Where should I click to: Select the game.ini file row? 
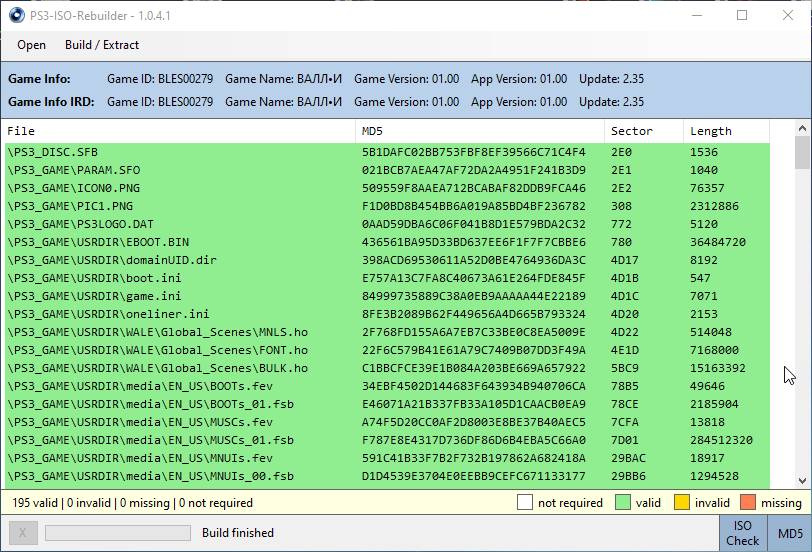click(387, 296)
